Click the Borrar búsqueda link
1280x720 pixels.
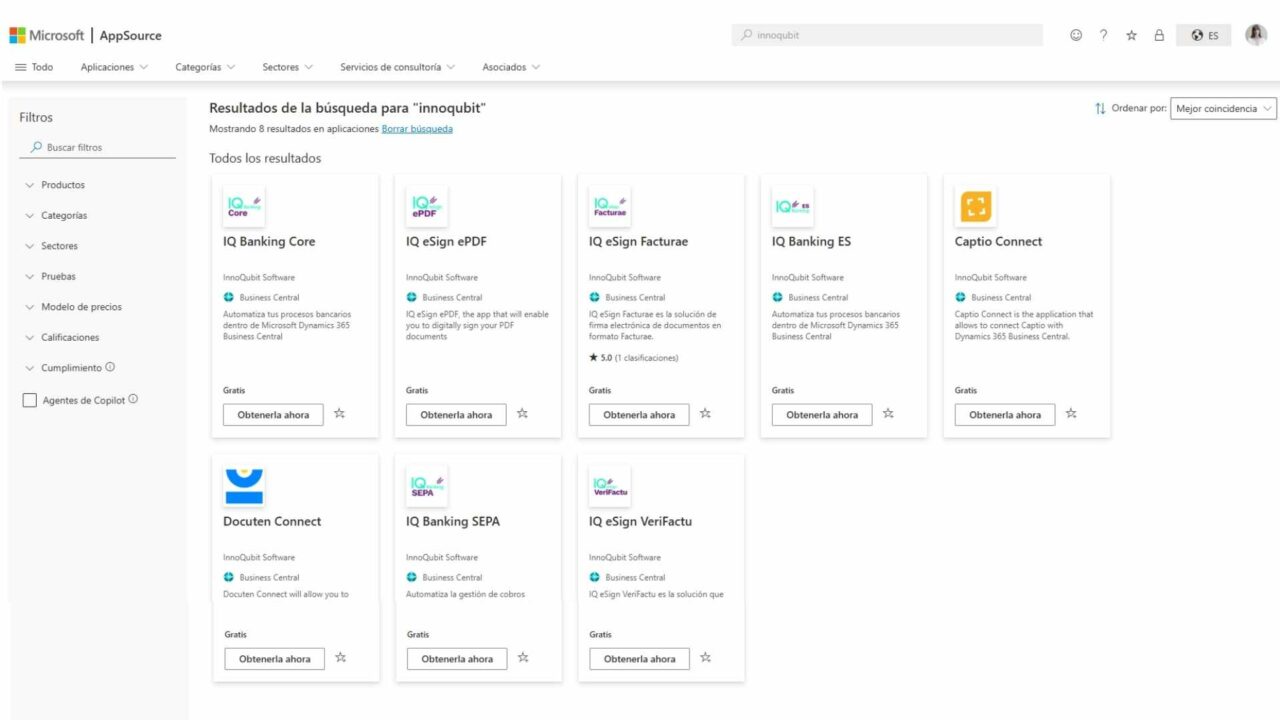417,129
